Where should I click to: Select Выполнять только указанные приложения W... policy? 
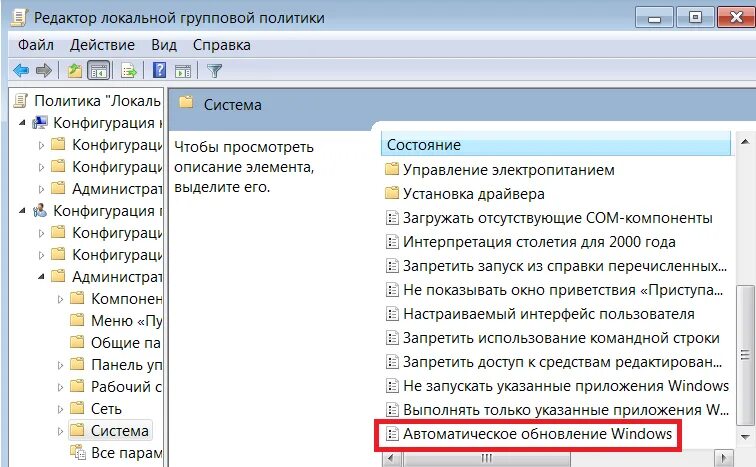(558, 410)
